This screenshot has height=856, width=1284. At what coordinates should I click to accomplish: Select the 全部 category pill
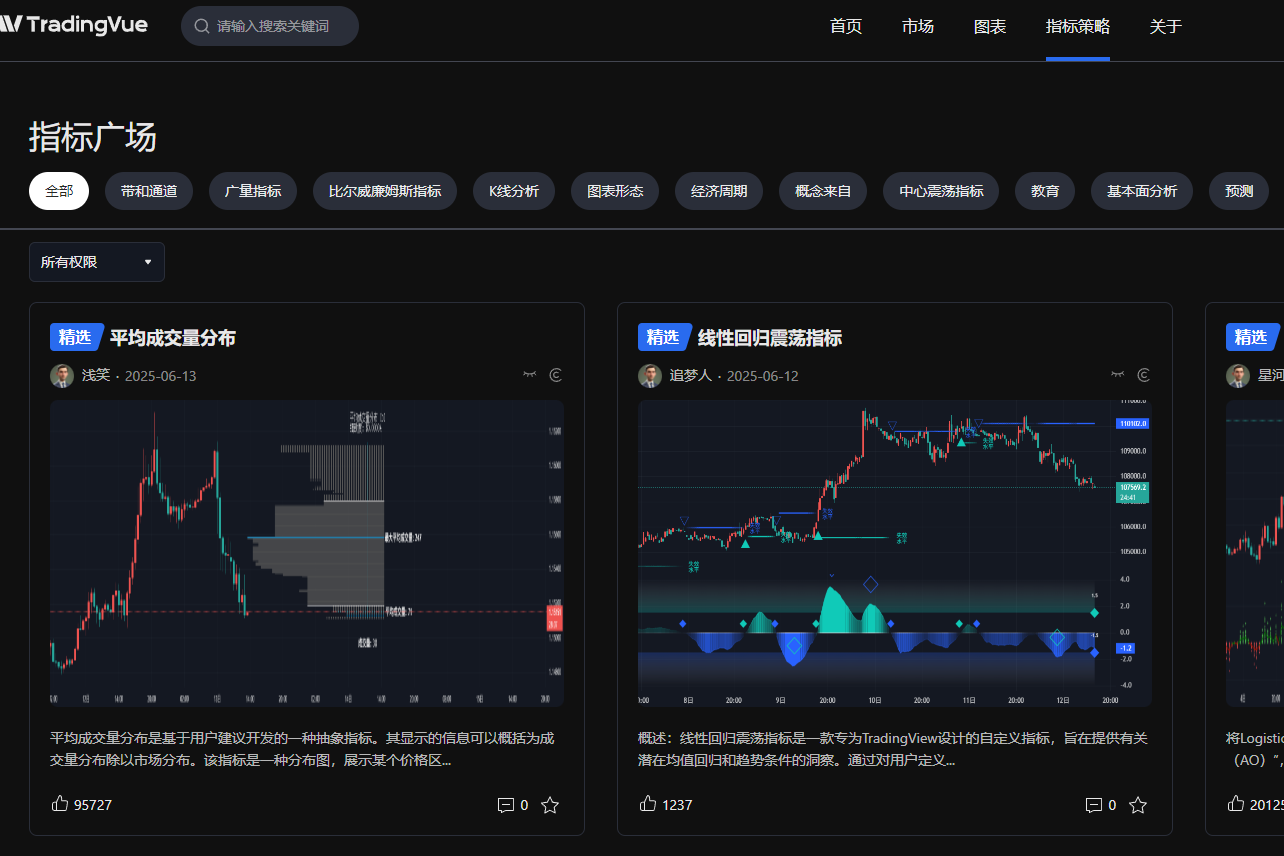point(59,191)
